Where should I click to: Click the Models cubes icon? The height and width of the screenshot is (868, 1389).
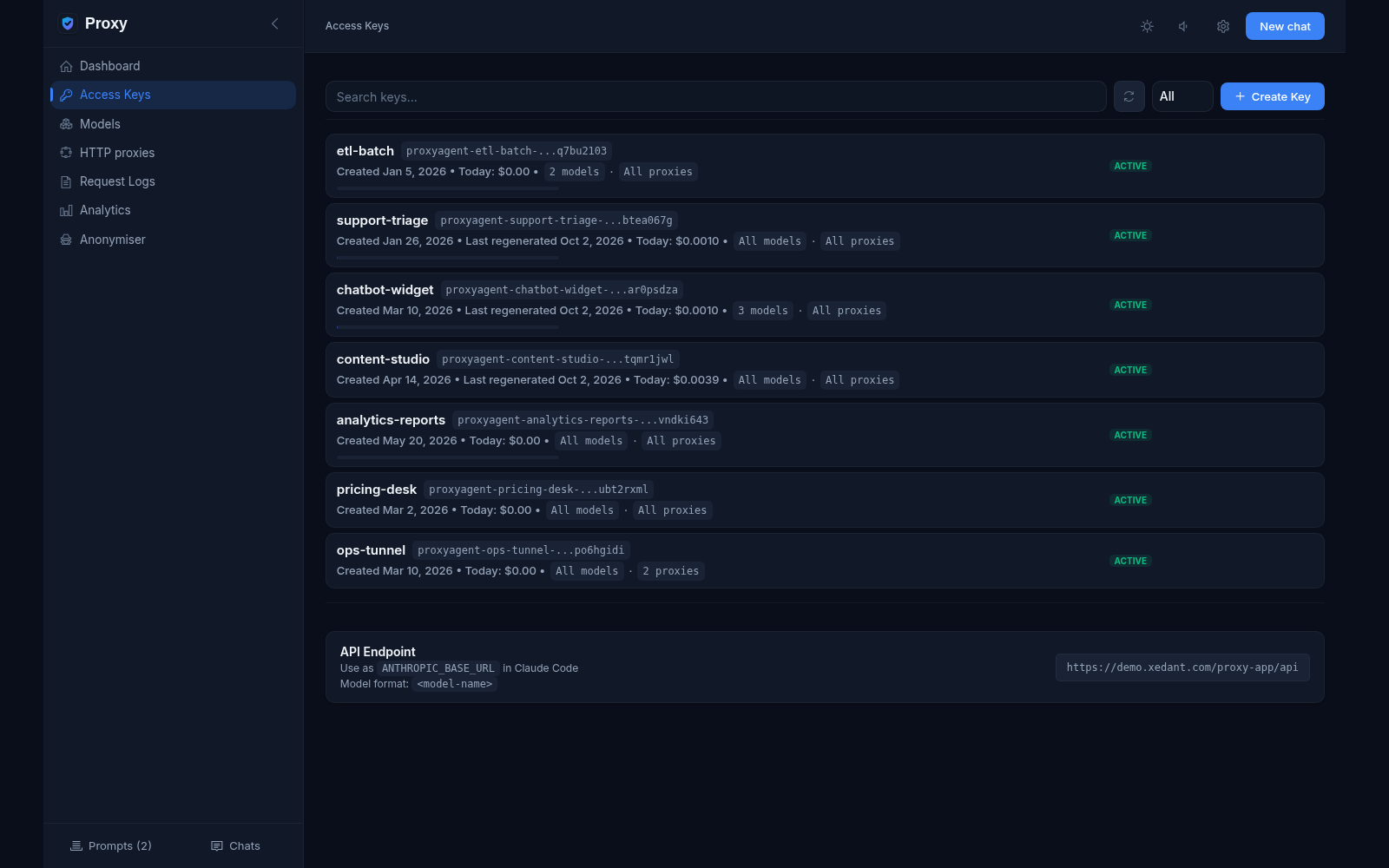click(66, 124)
